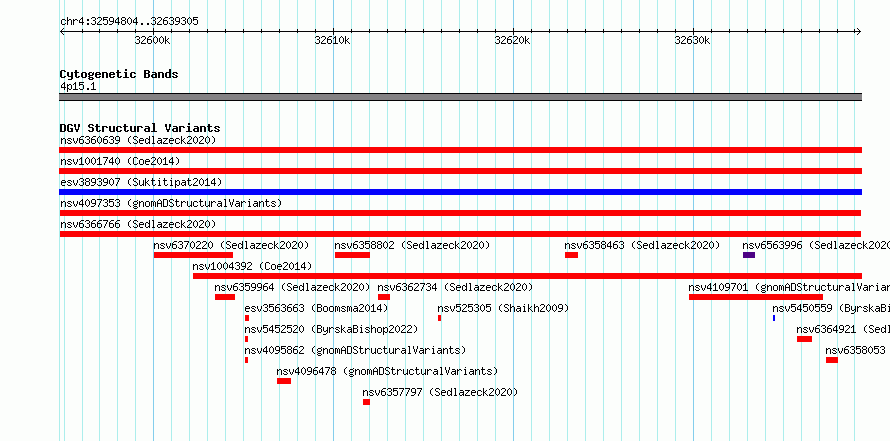Open the nsv6563996 variant label

click(816, 245)
